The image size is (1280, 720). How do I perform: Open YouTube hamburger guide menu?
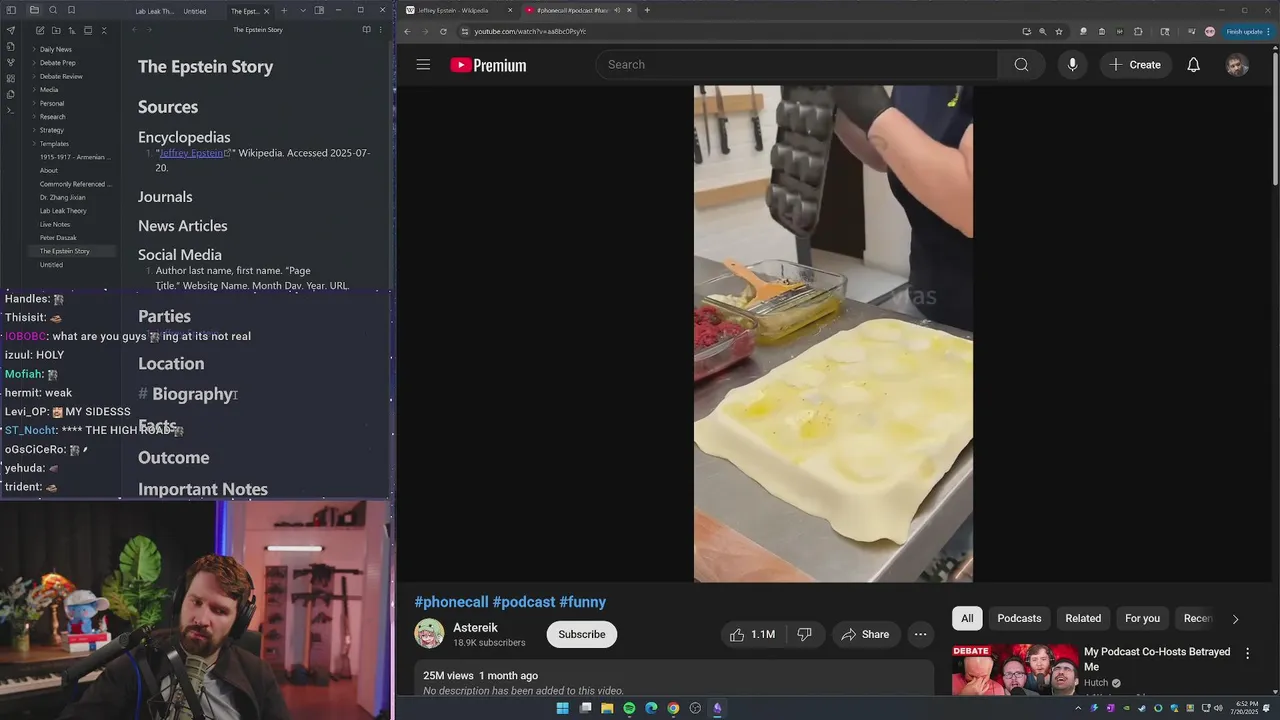pyautogui.click(x=423, y=65)
